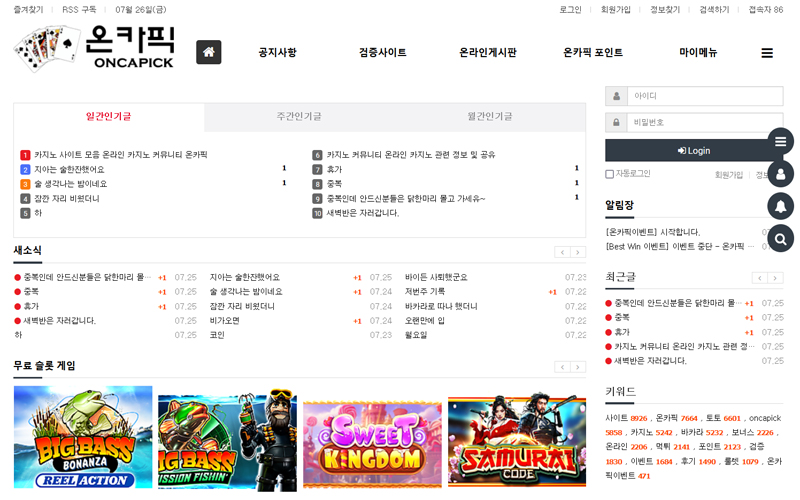Image resolution: width=800 pixels, height=500 pixels.
Task: Click the floating round user profile icon
Action: click(x=780, y=174)
